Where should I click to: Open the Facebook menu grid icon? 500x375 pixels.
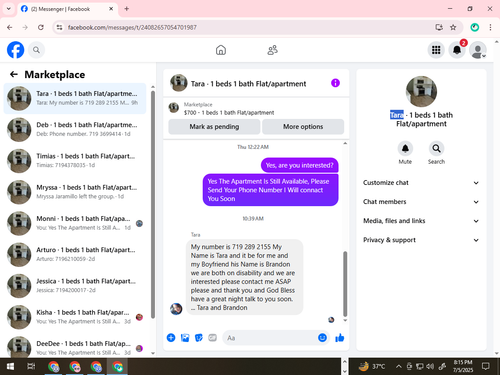pos(436,50)
